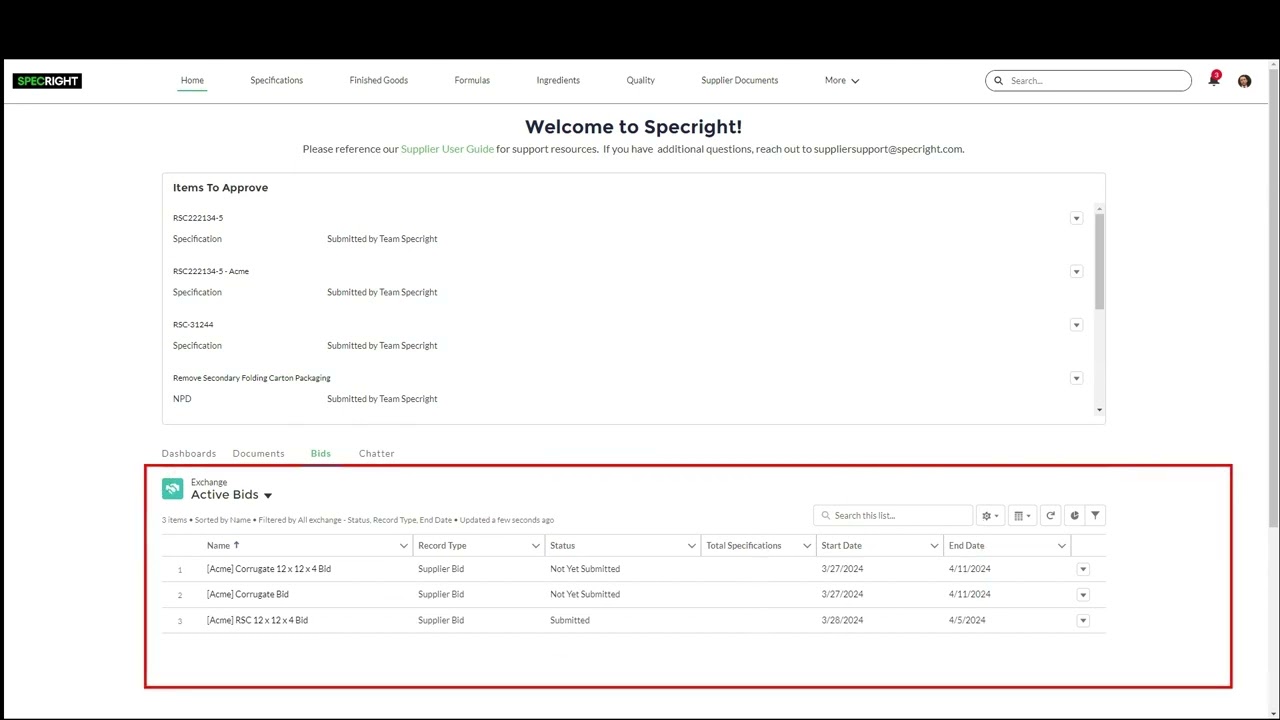Click the 4/5/2024 end date cell
The height and width of the screenshot is (720, 1280).
(x=967, y=621)
